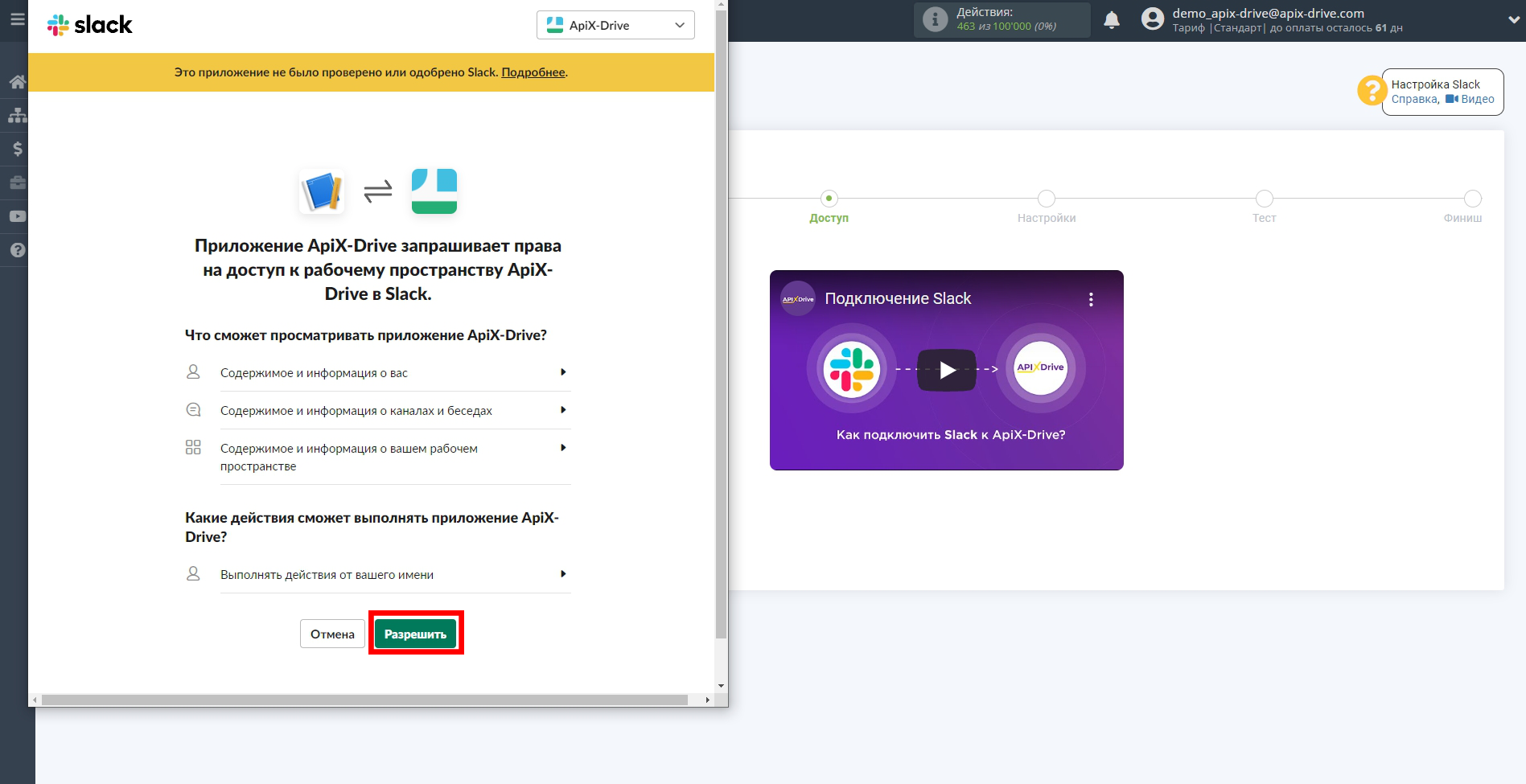
Task: Open the question mark help icon in sidebar
Action: coord(17,250)
